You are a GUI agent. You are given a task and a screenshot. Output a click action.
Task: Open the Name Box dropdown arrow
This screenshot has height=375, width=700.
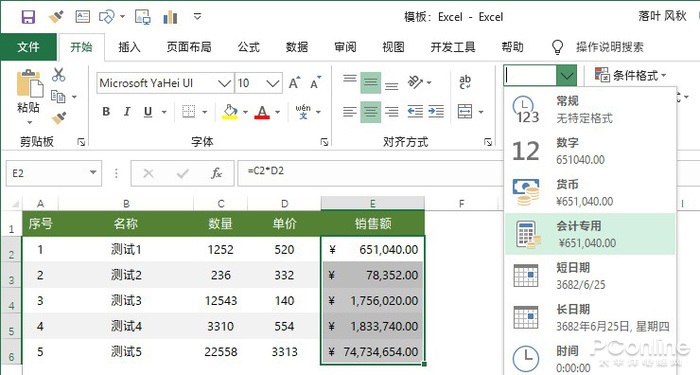tap(93, 173)
